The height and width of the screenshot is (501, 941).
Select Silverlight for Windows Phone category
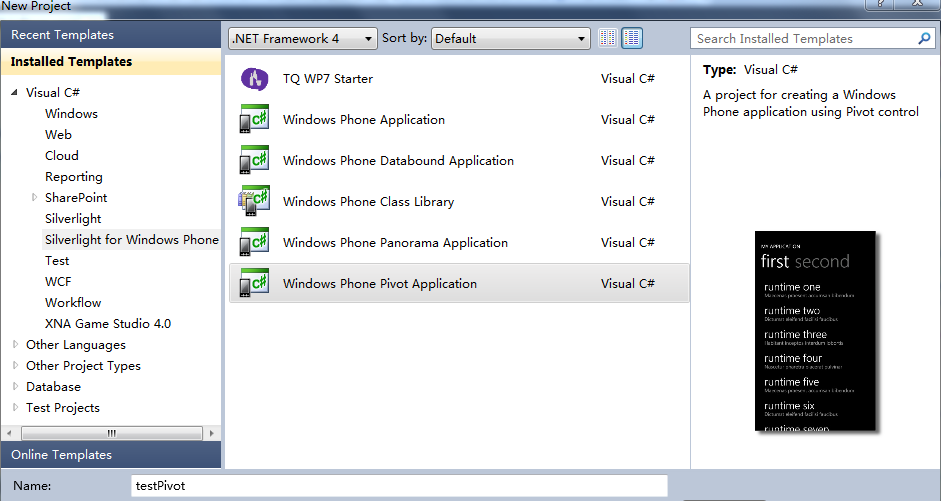131,239
